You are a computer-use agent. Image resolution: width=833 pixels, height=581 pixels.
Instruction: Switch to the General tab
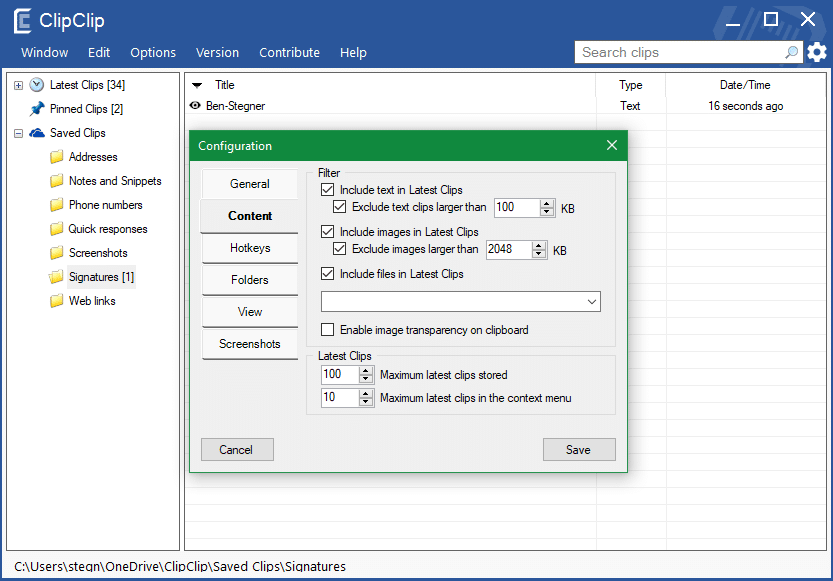250,184
